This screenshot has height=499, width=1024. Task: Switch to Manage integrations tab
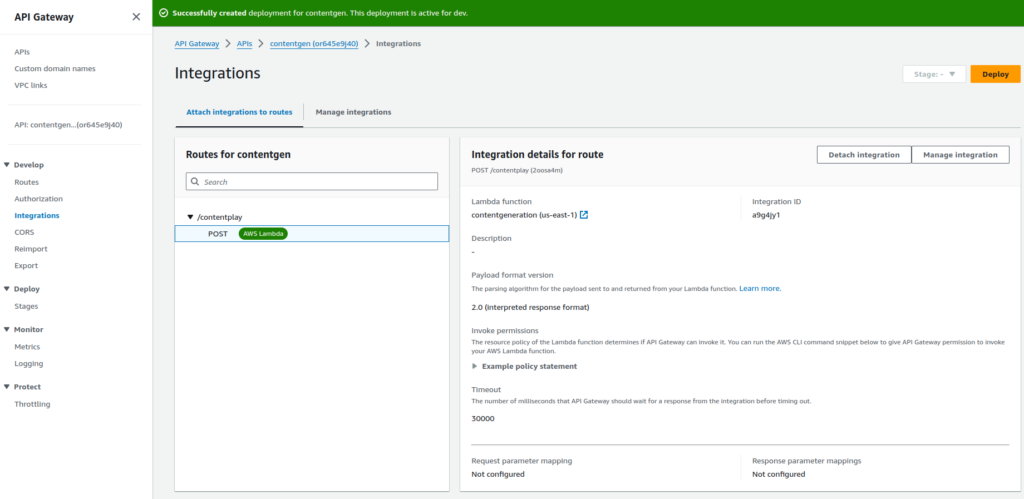pos(353,112)
